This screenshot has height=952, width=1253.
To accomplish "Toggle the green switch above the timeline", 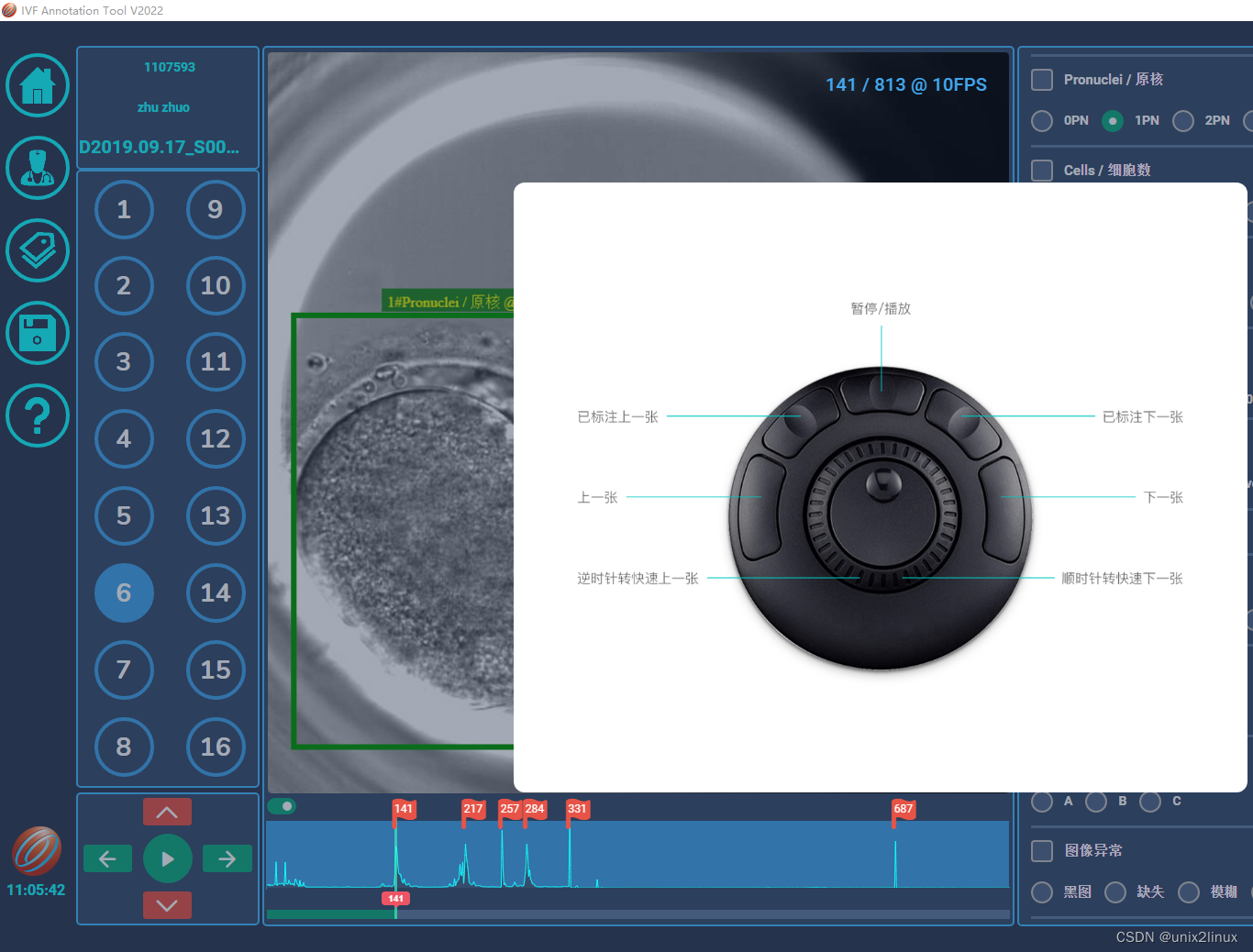I will pos(283,806).
